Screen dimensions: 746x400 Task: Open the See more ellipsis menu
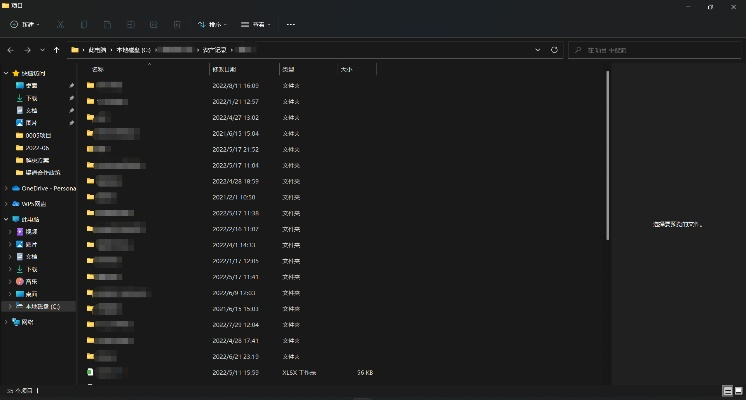(291, 24)
